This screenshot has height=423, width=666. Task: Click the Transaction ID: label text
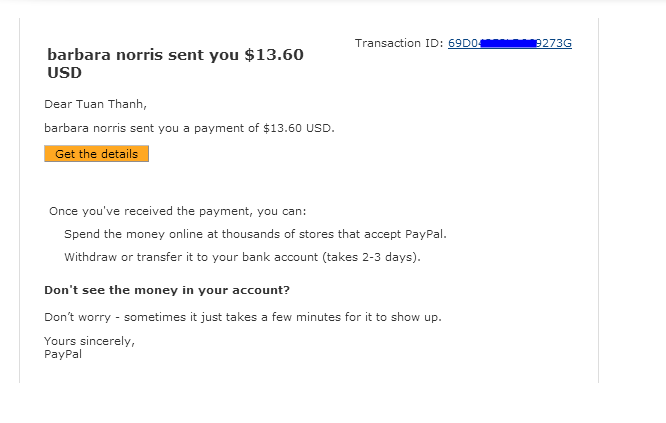pyautogui.click(x=398, y=43)
